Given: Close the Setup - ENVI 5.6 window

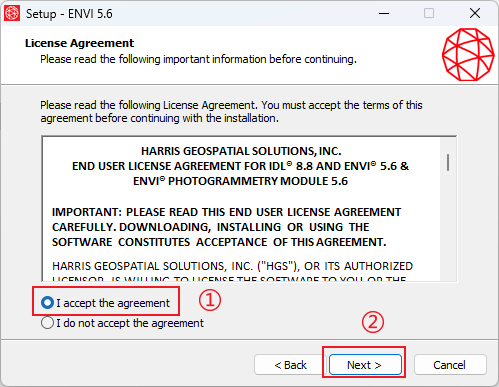Looking at the screenshot, I should 475,13.
